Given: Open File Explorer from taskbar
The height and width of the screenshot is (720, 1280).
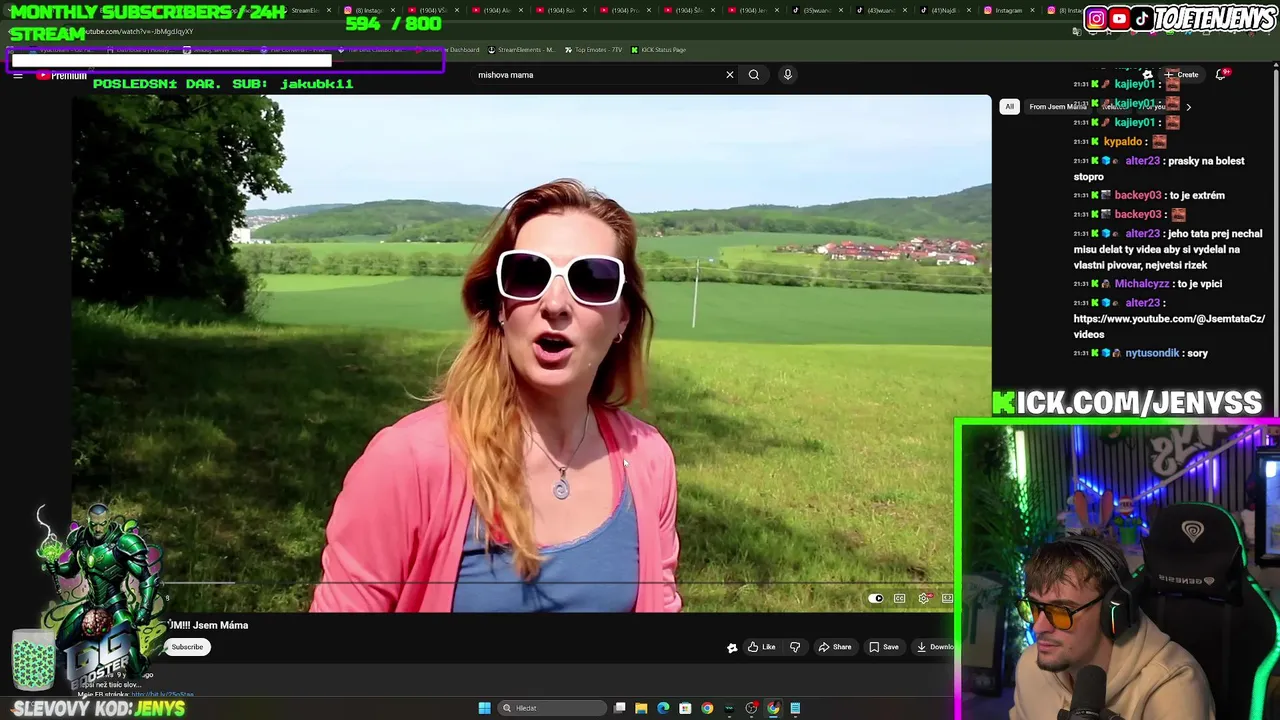Looking at the screenshot, I should coord(641,708).
